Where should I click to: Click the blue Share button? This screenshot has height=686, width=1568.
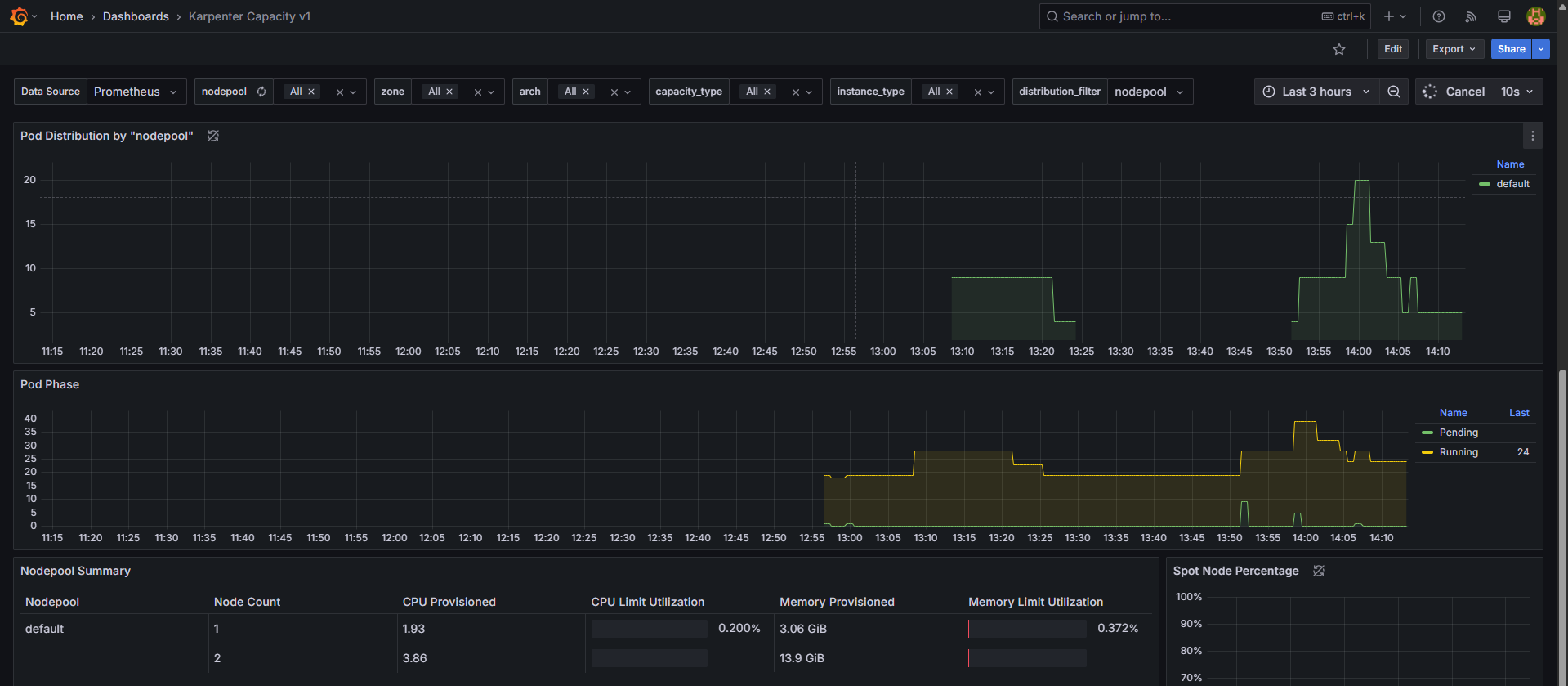(1511, 49)
